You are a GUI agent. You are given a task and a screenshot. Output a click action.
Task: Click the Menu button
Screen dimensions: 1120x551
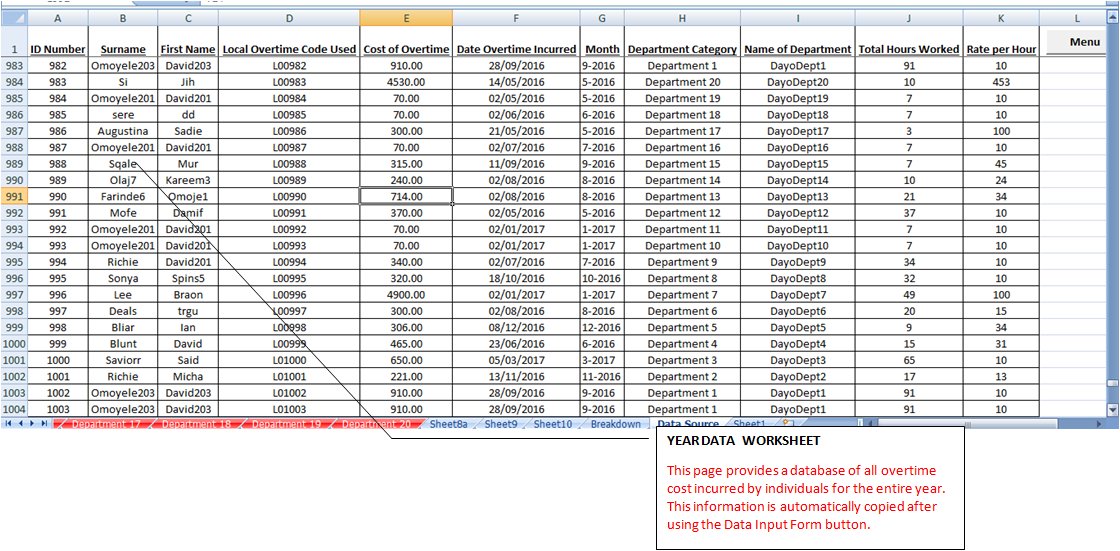click(1084, 42)
